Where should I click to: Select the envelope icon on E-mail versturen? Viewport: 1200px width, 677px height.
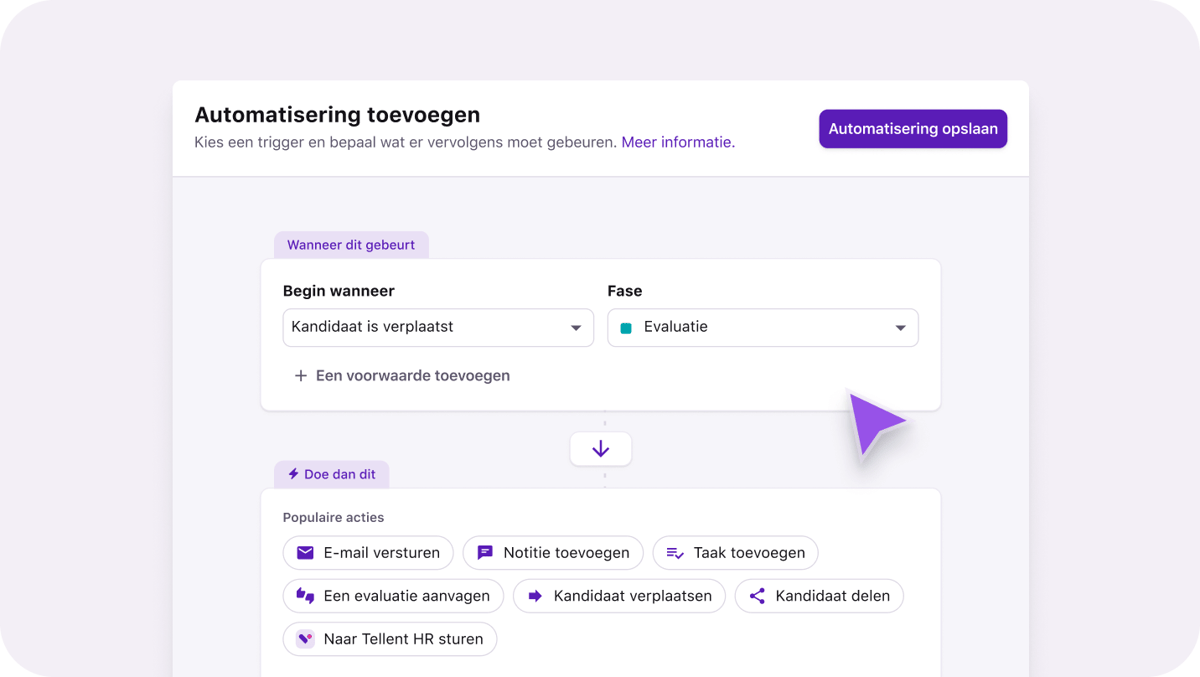(303, 552)
